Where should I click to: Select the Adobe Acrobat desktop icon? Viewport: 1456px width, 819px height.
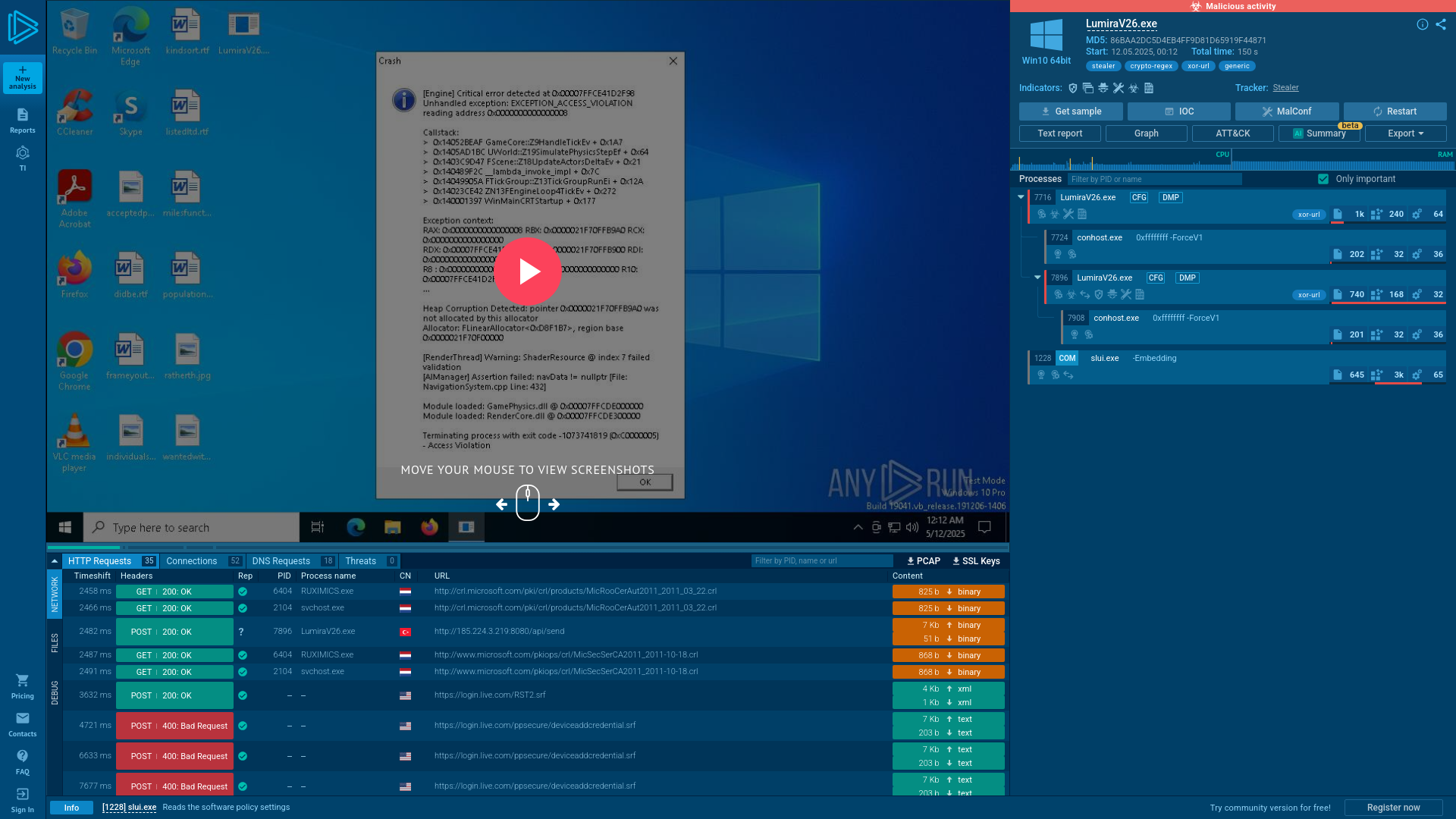tap(74, 199)
